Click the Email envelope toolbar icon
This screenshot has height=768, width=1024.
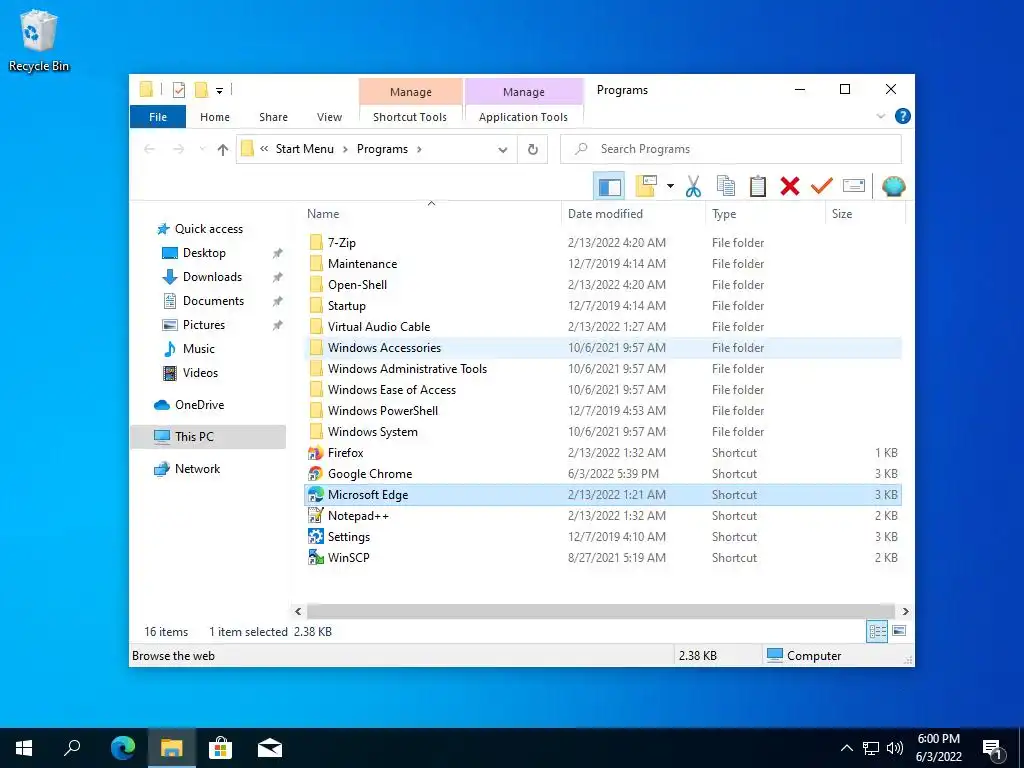pos(854,186)
